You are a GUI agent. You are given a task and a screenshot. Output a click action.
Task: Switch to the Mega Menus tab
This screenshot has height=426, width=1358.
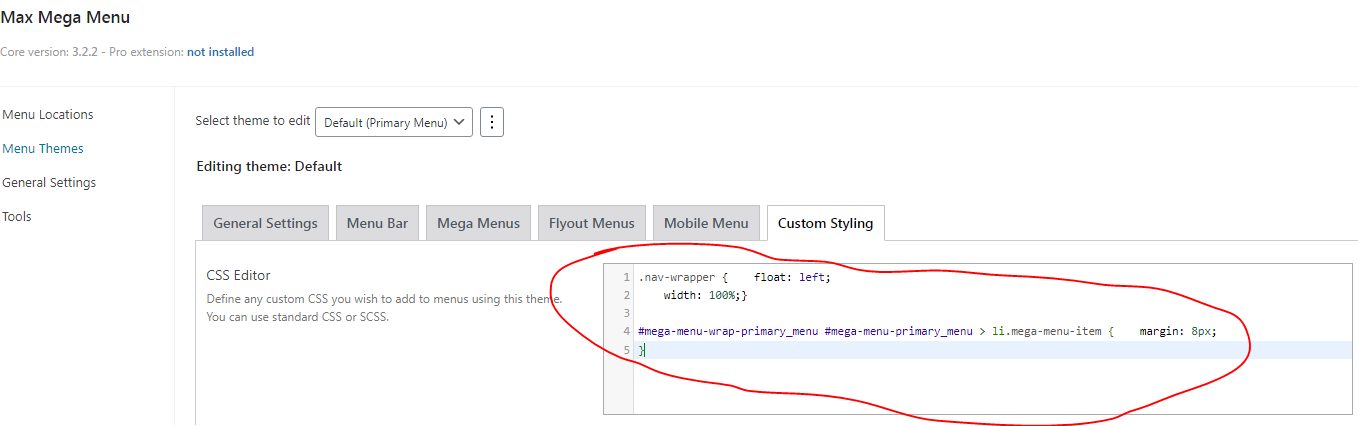478,223
